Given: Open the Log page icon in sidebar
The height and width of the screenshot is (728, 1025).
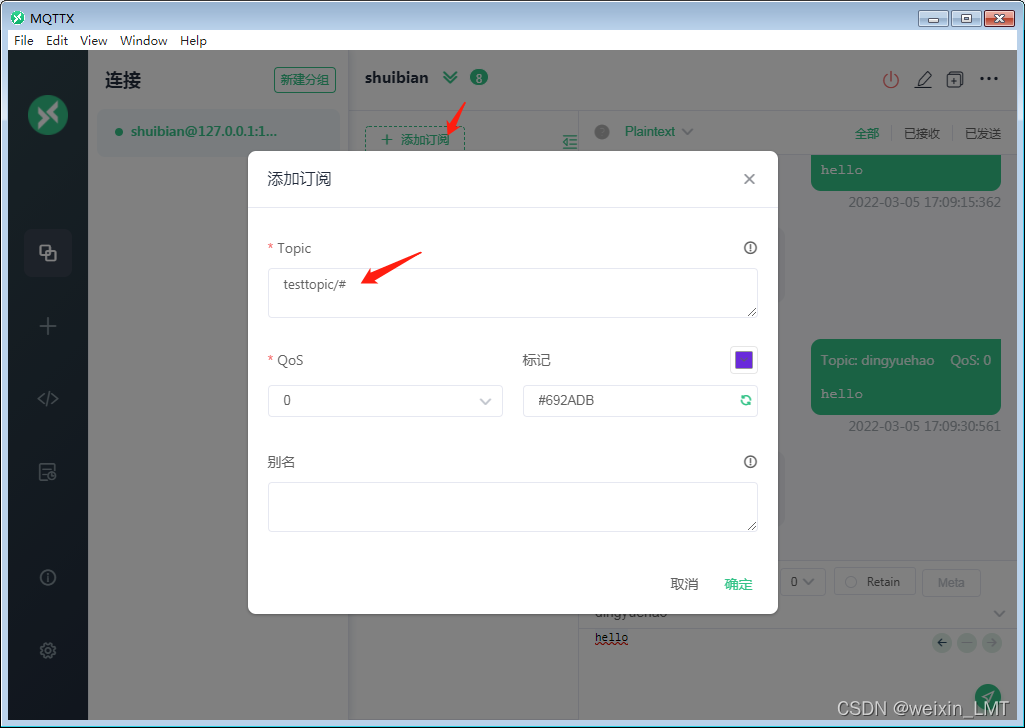Looking at the screenshot, I should point(48,472).
